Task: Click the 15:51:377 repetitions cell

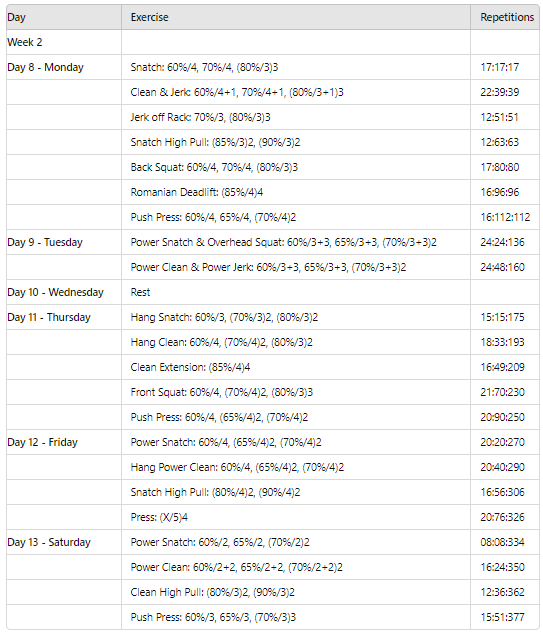Action: point(505,617)
